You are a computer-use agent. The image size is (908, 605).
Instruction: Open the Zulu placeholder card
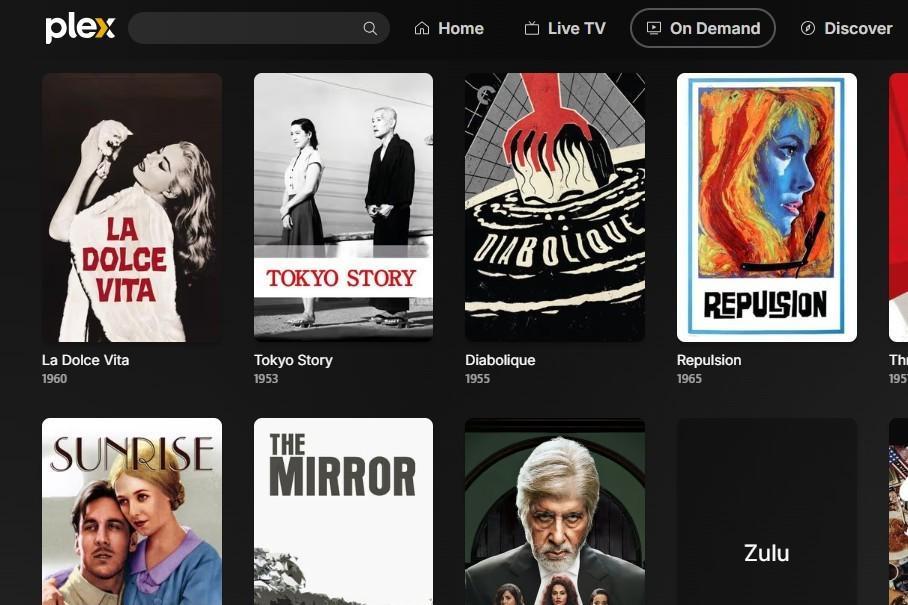click(767, 512)
